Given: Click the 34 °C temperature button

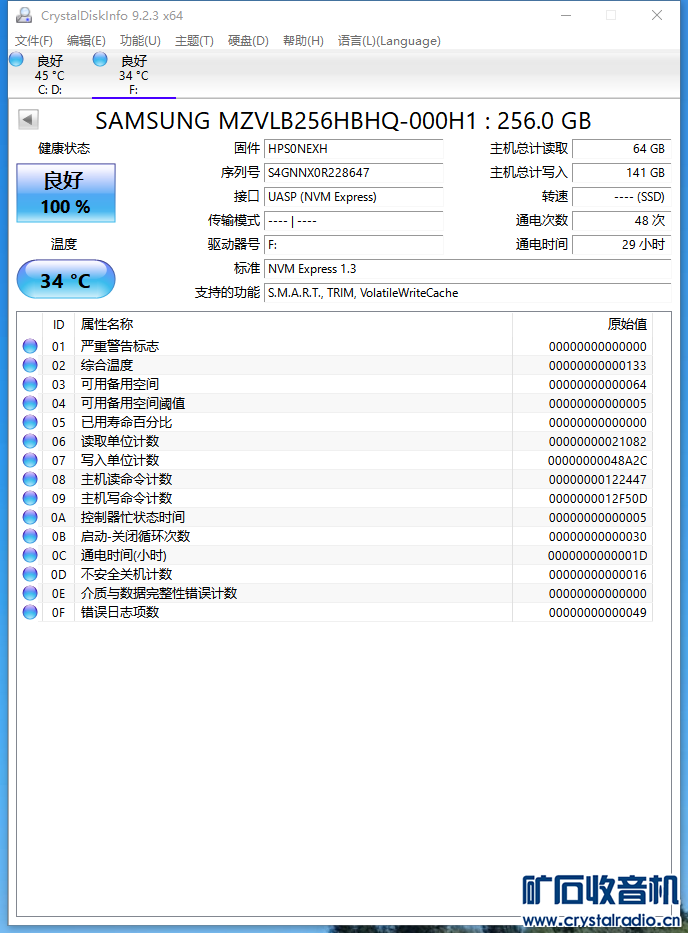Looking at the screenshot, I should pos(66,279).
